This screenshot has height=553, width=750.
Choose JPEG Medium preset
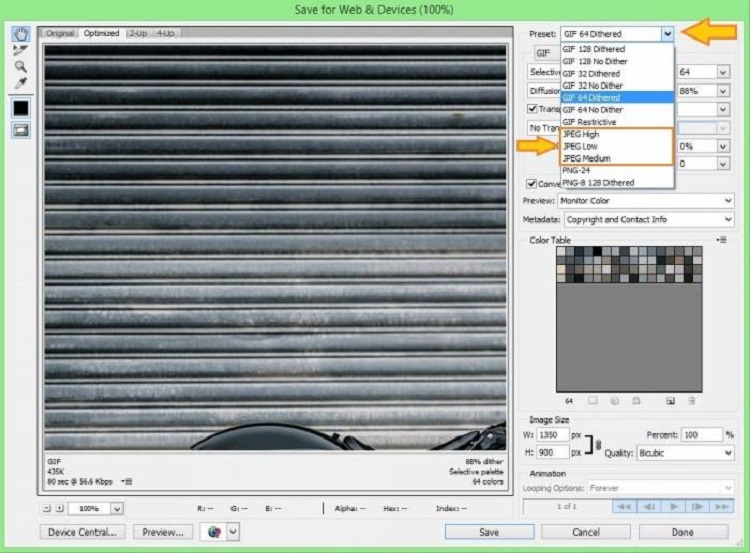click(617, 158)
